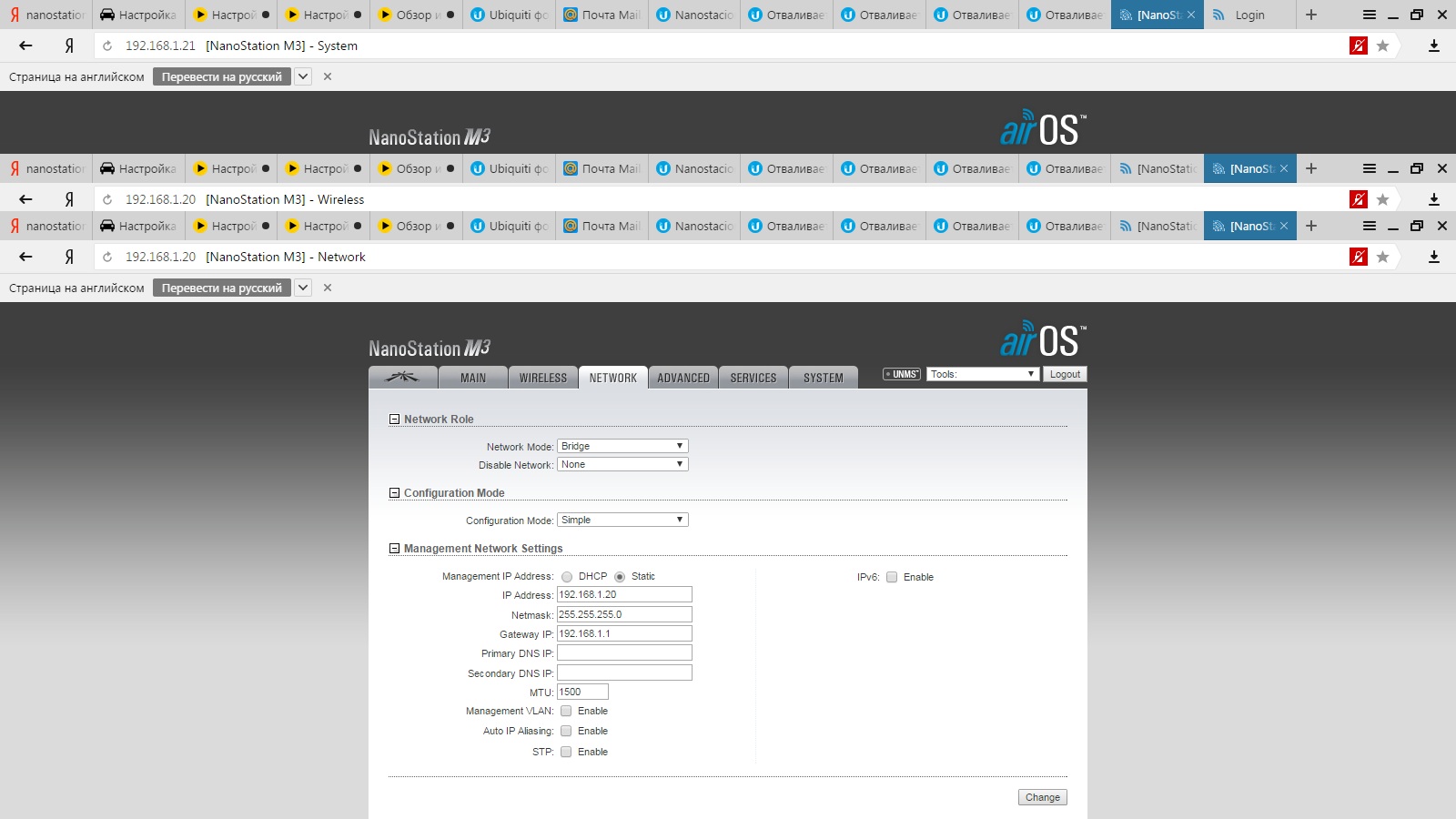Viewport: 1456px width, 819px height.
Task: Click the Secondary DNS IP field
Action: coord(624,672)
